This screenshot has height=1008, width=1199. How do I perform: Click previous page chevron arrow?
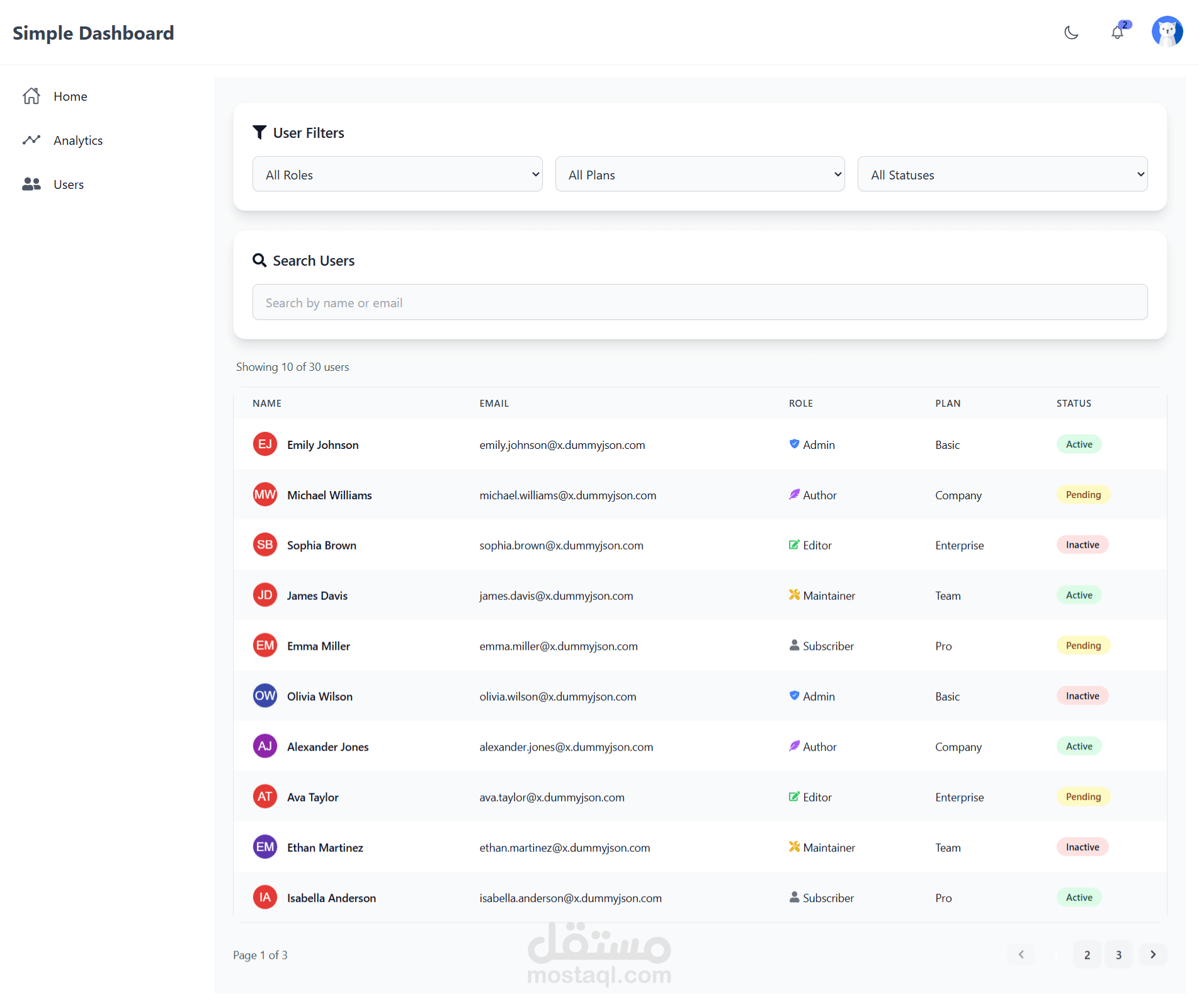[x=1021, y=954]
